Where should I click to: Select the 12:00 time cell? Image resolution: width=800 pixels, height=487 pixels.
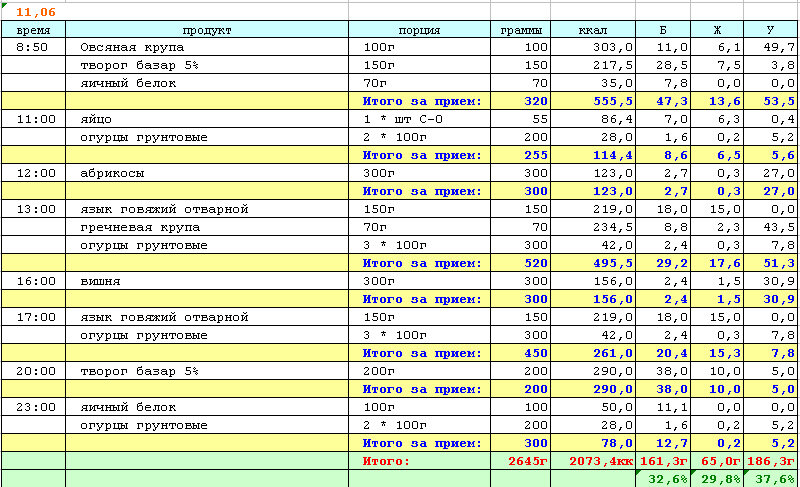tap(34, 173)
